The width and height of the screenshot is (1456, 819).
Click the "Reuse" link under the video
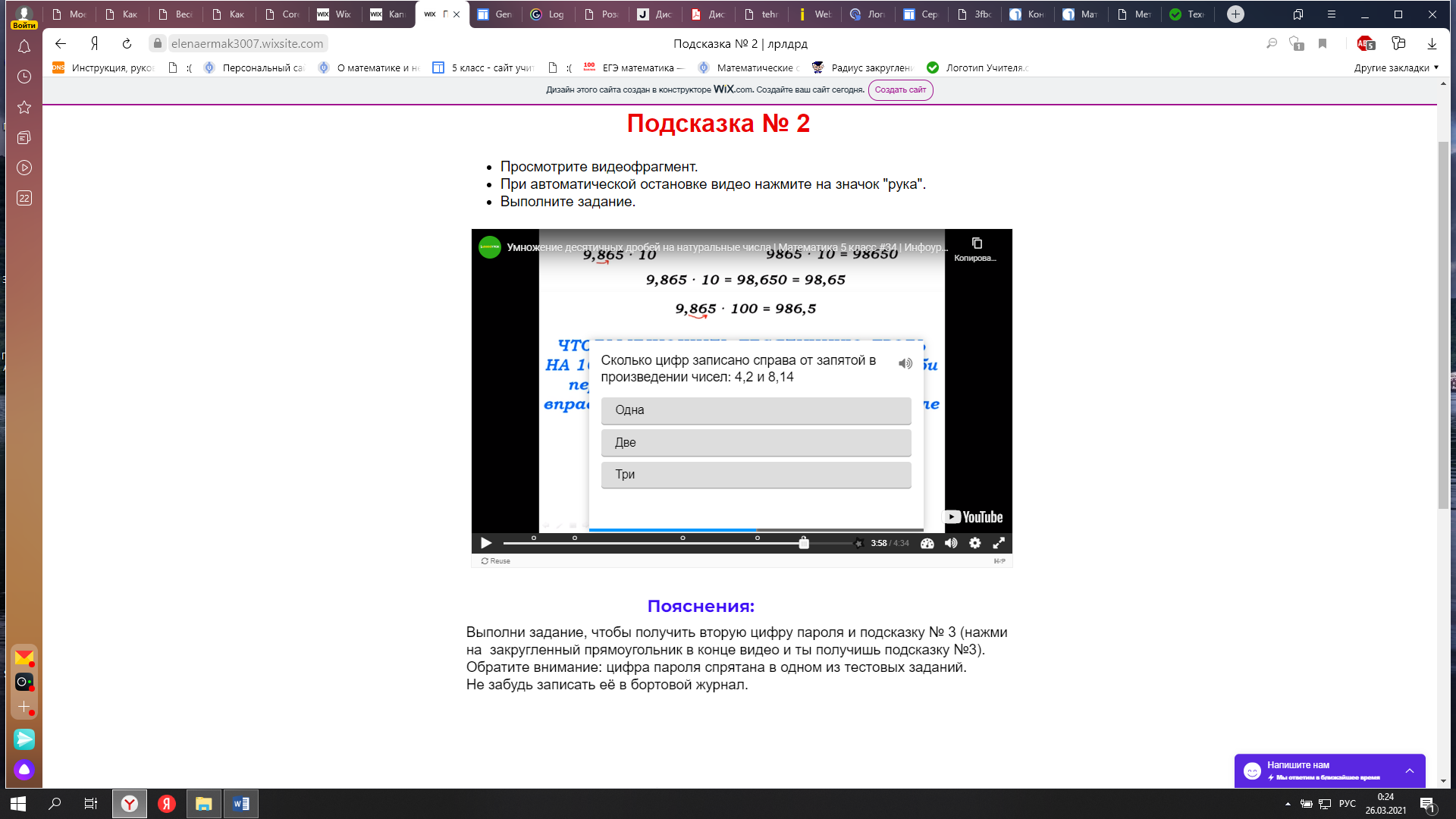pyautogui.click(x=496, y=561)
